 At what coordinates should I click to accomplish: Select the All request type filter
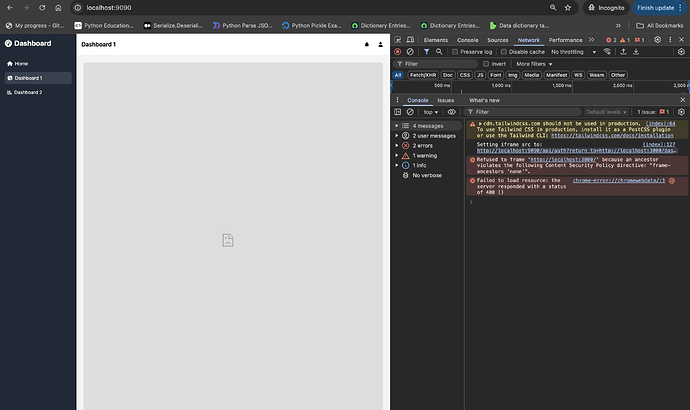pos(398,75)
